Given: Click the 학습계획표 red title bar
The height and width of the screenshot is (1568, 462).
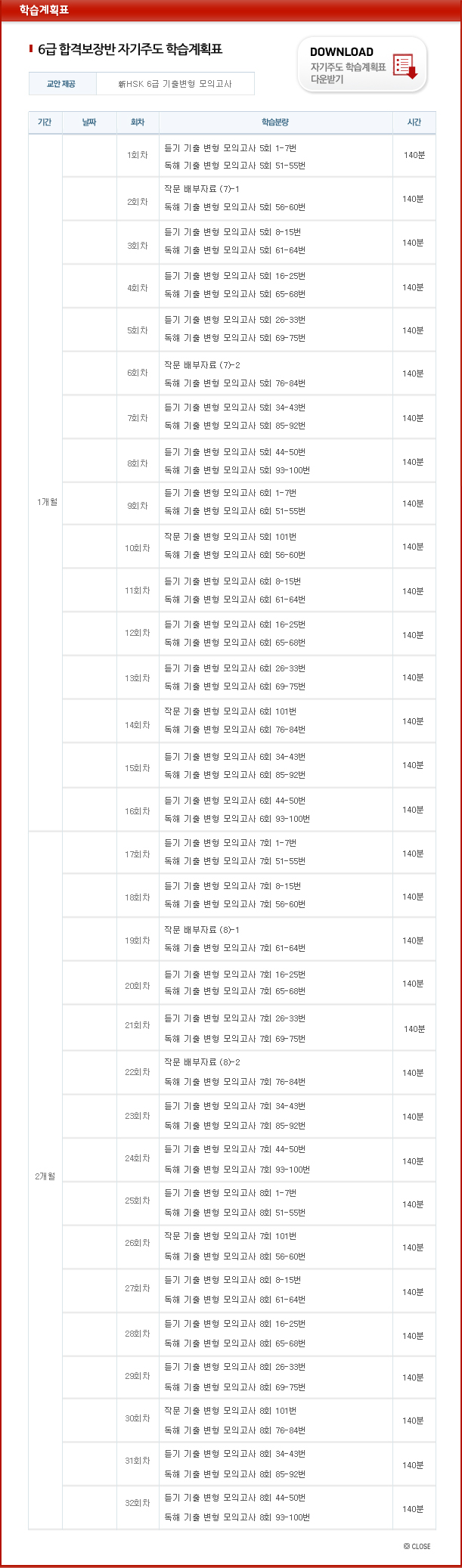Looking at the screenshot, I should click(x=44, y=10).
